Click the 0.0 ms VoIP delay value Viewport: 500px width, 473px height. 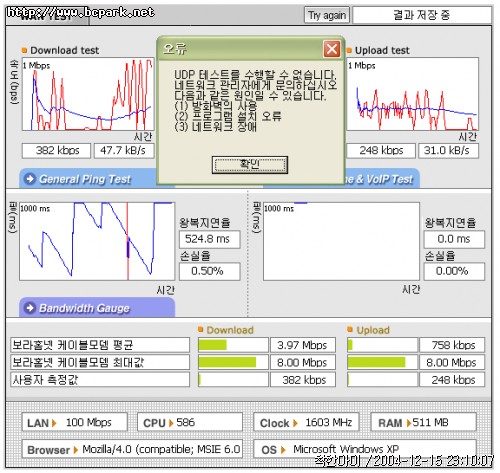pyautogui.click(x=454, y=239)
